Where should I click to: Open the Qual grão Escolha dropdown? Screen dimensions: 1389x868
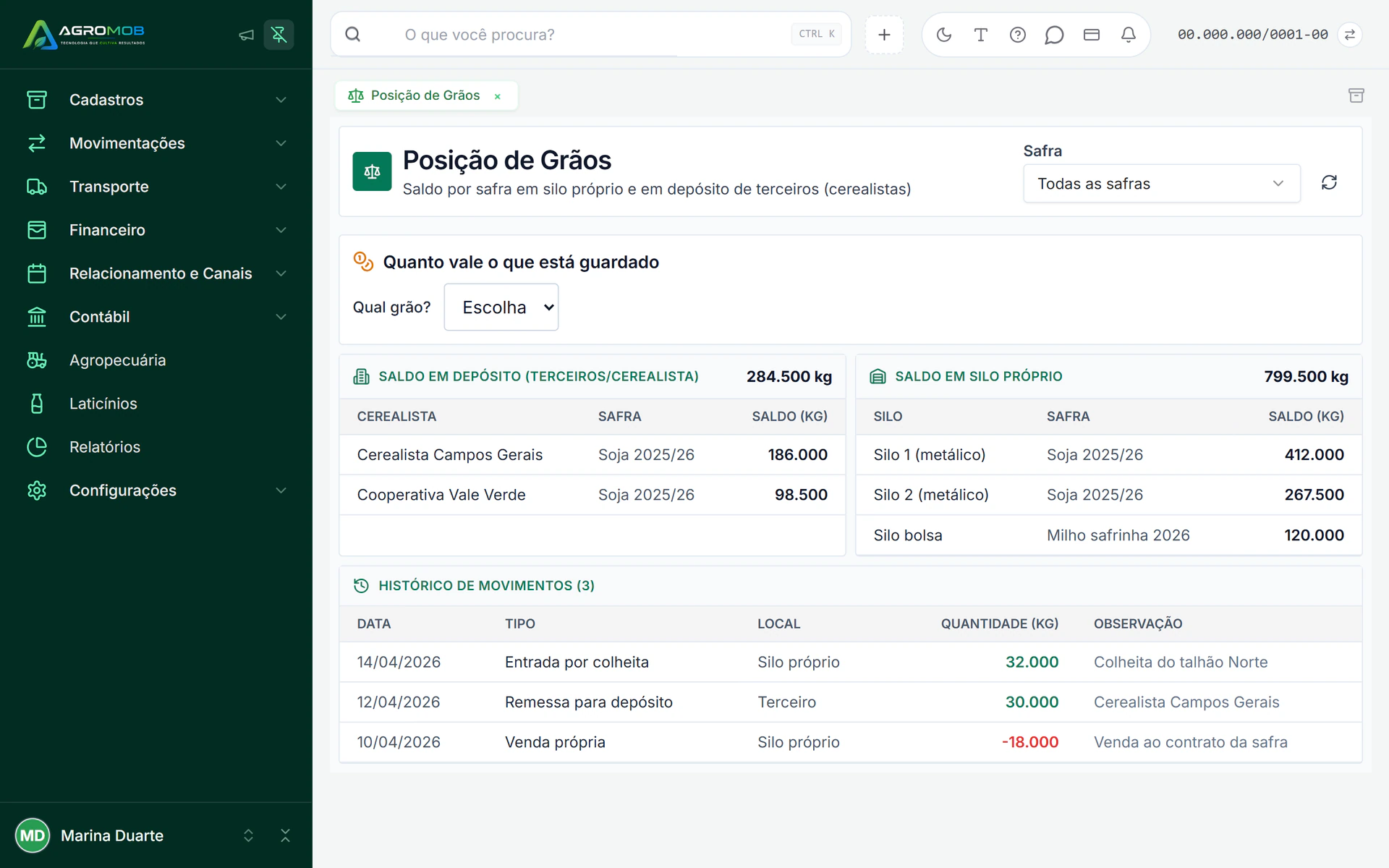[x=501, y=307]
